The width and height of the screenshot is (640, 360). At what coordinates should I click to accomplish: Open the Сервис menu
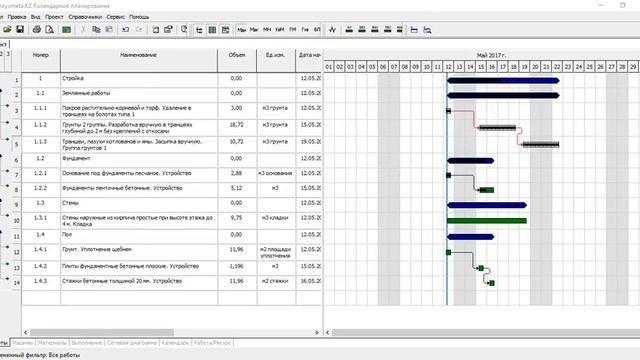(116, 17)
